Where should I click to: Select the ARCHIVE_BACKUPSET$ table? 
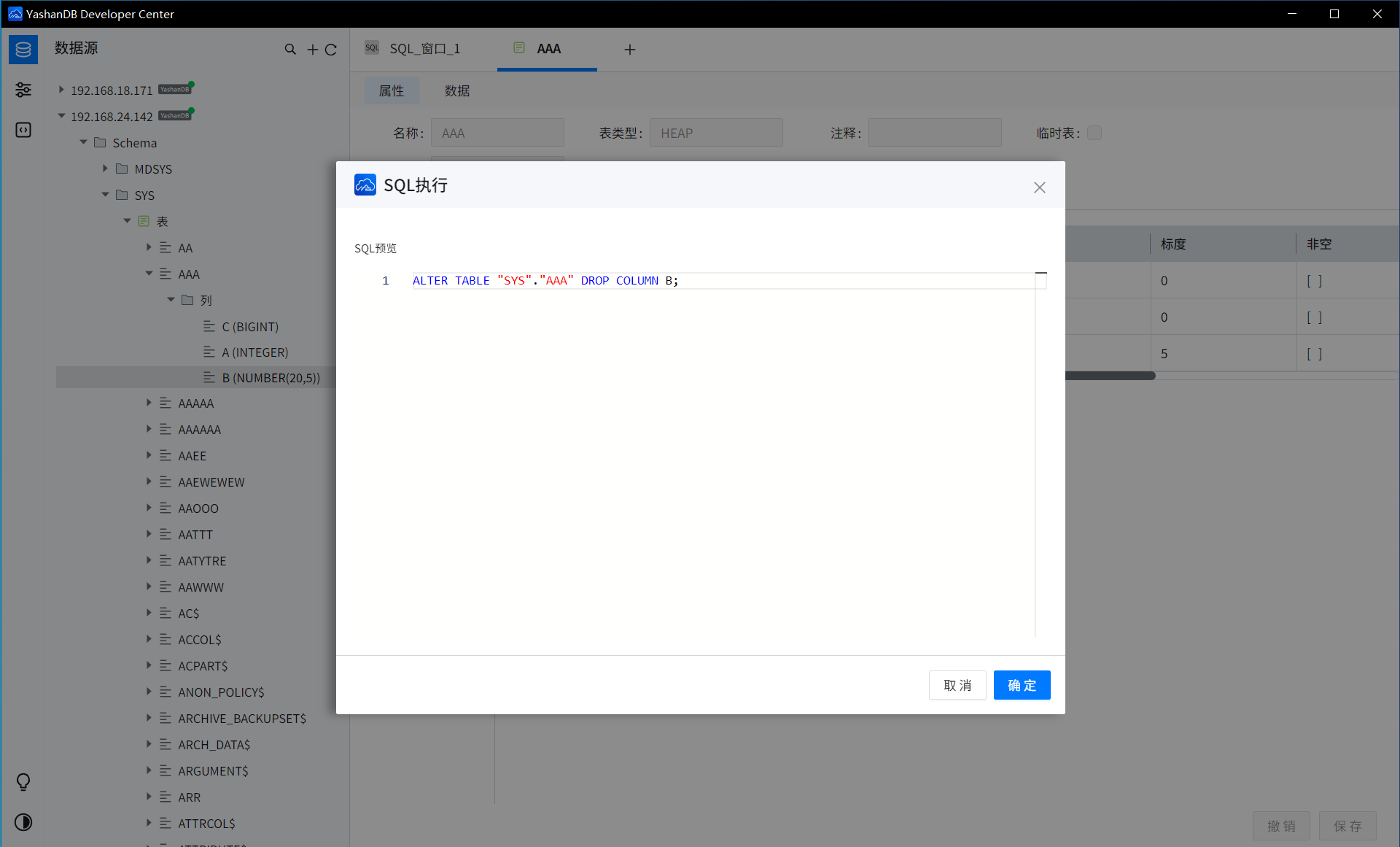[242, 719]
